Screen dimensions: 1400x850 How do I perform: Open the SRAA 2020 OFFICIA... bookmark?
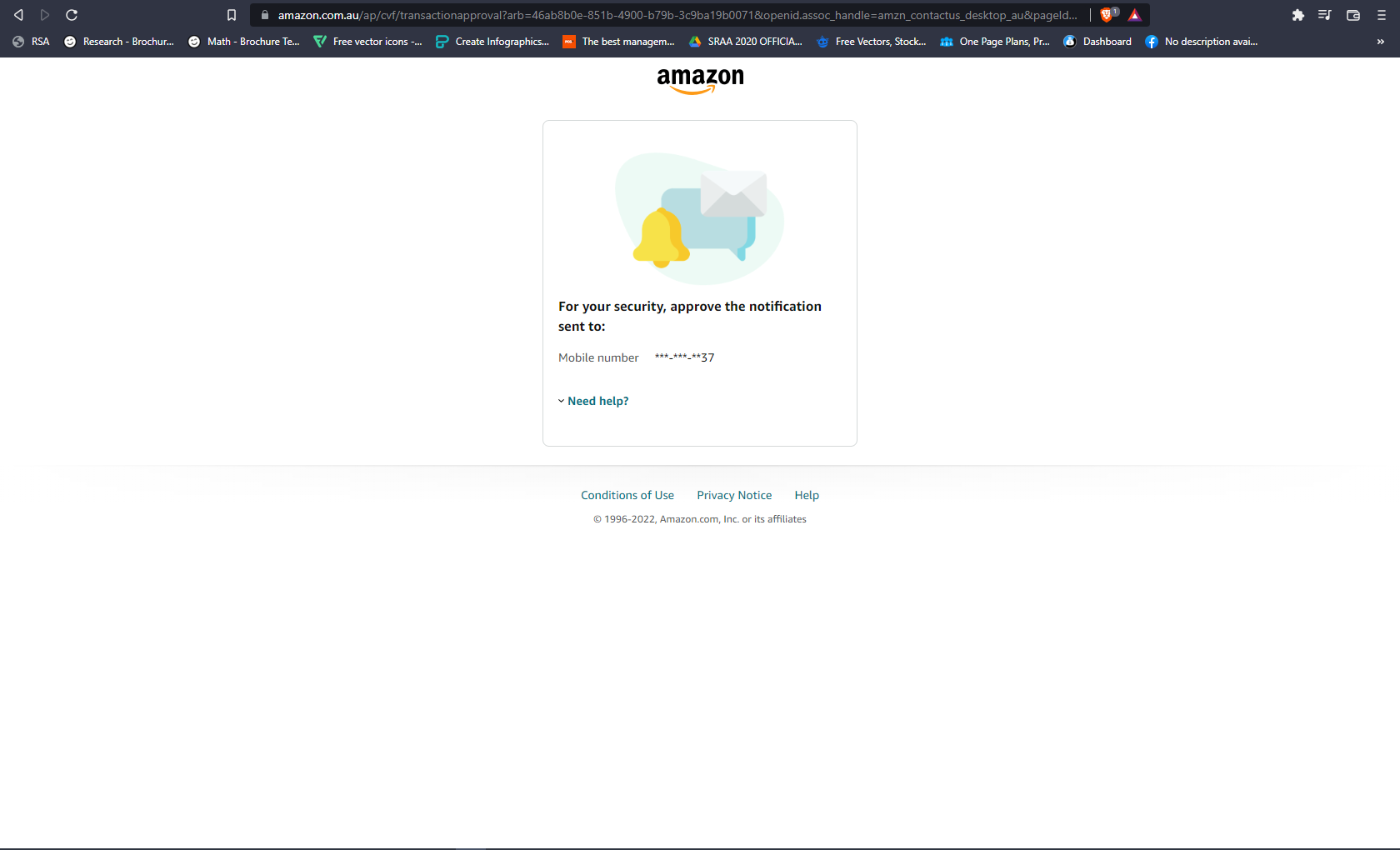[745, 42]
